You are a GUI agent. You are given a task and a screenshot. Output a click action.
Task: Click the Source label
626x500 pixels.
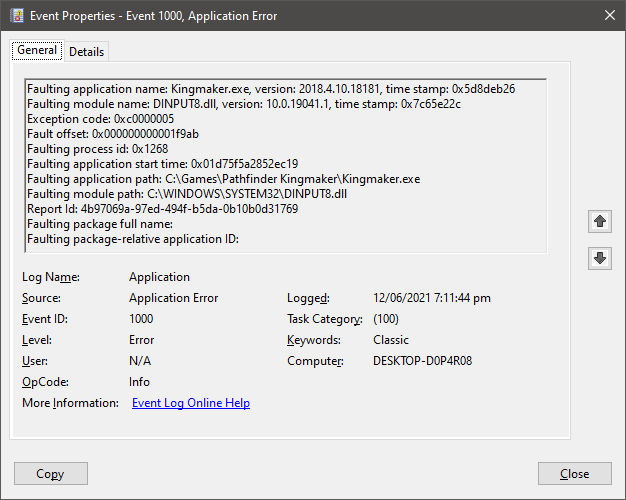tap(41, 298)
